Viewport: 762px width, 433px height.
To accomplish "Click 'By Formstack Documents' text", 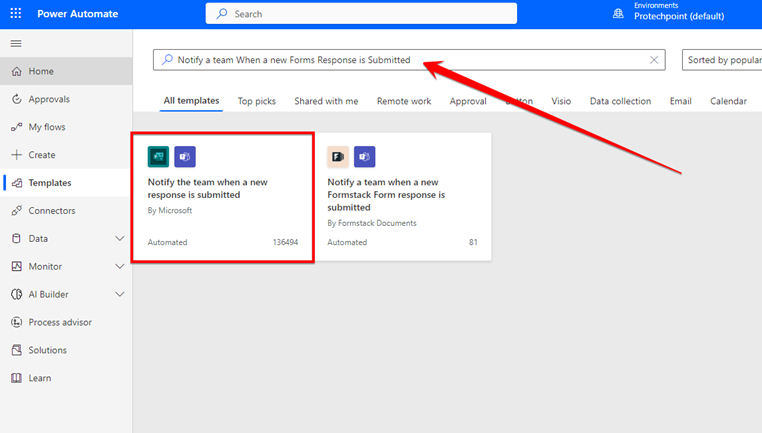I will point(372,223).
